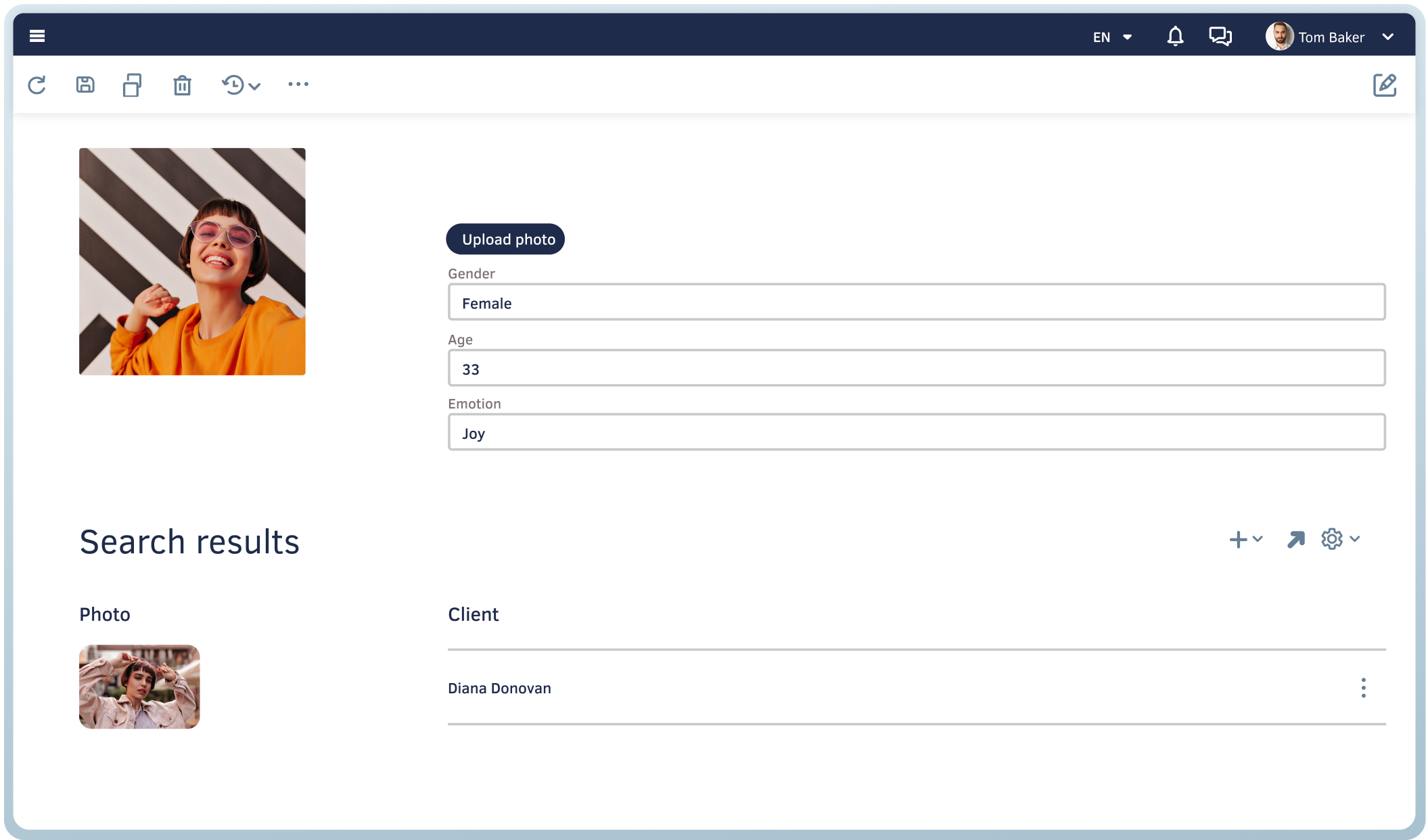Click the Age input field
The image size is (1428, 840).
pos(916,369)
